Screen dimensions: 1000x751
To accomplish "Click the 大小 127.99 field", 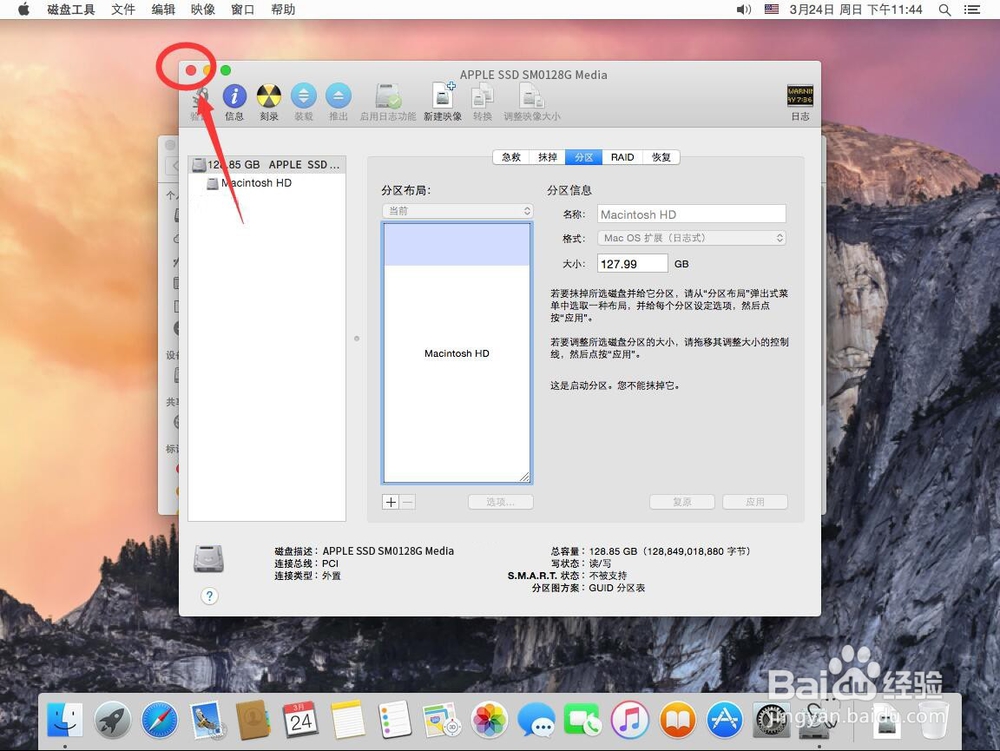I will 632,263.
